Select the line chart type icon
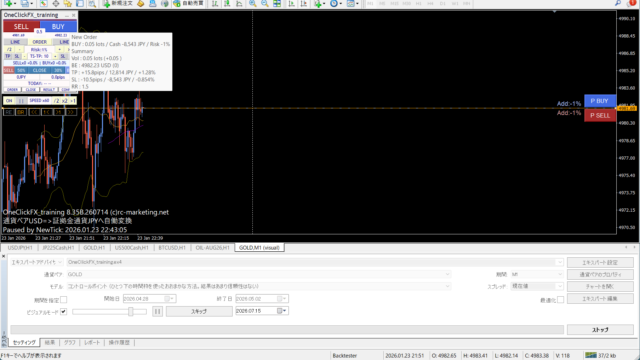 coord(239,4)
